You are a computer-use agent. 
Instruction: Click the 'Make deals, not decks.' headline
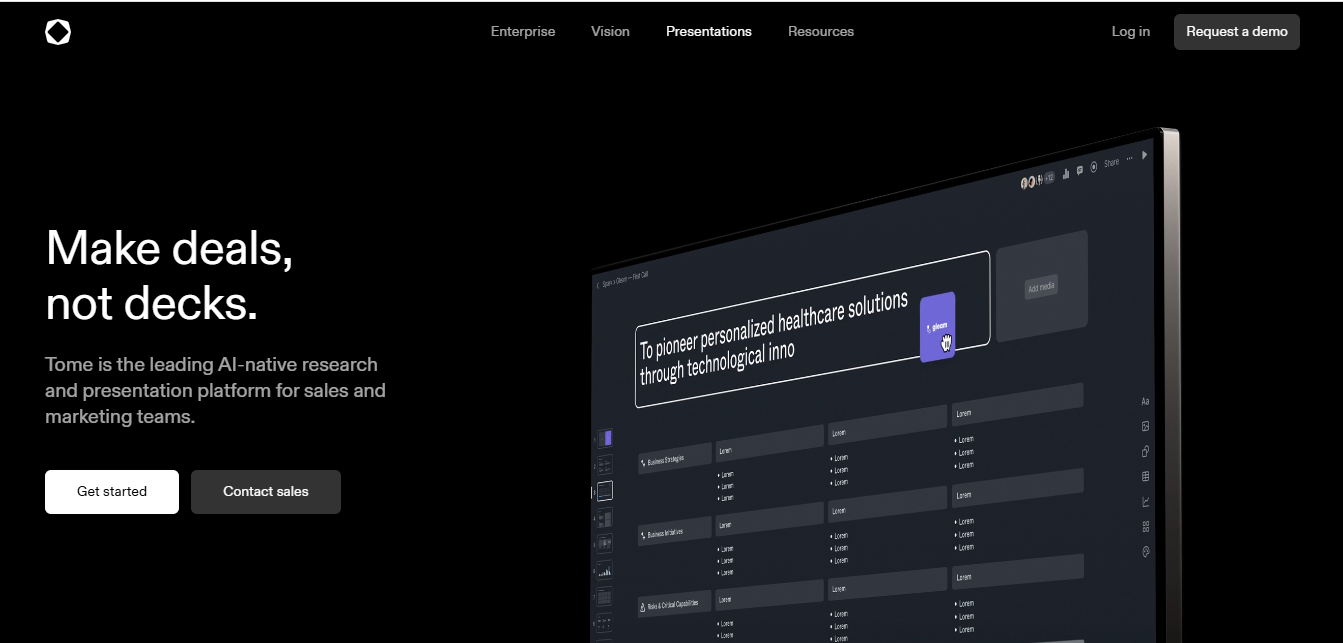[170, 275]
